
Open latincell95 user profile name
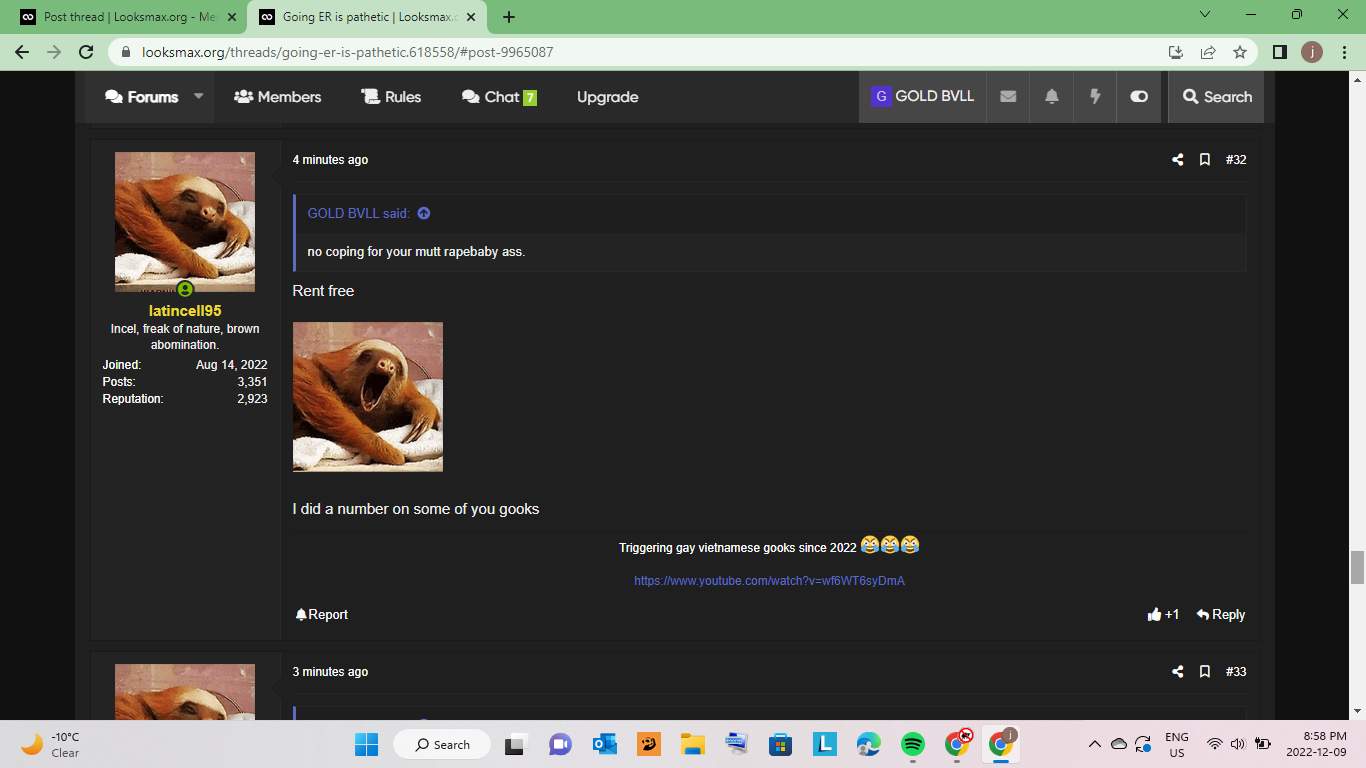[185, 311]
